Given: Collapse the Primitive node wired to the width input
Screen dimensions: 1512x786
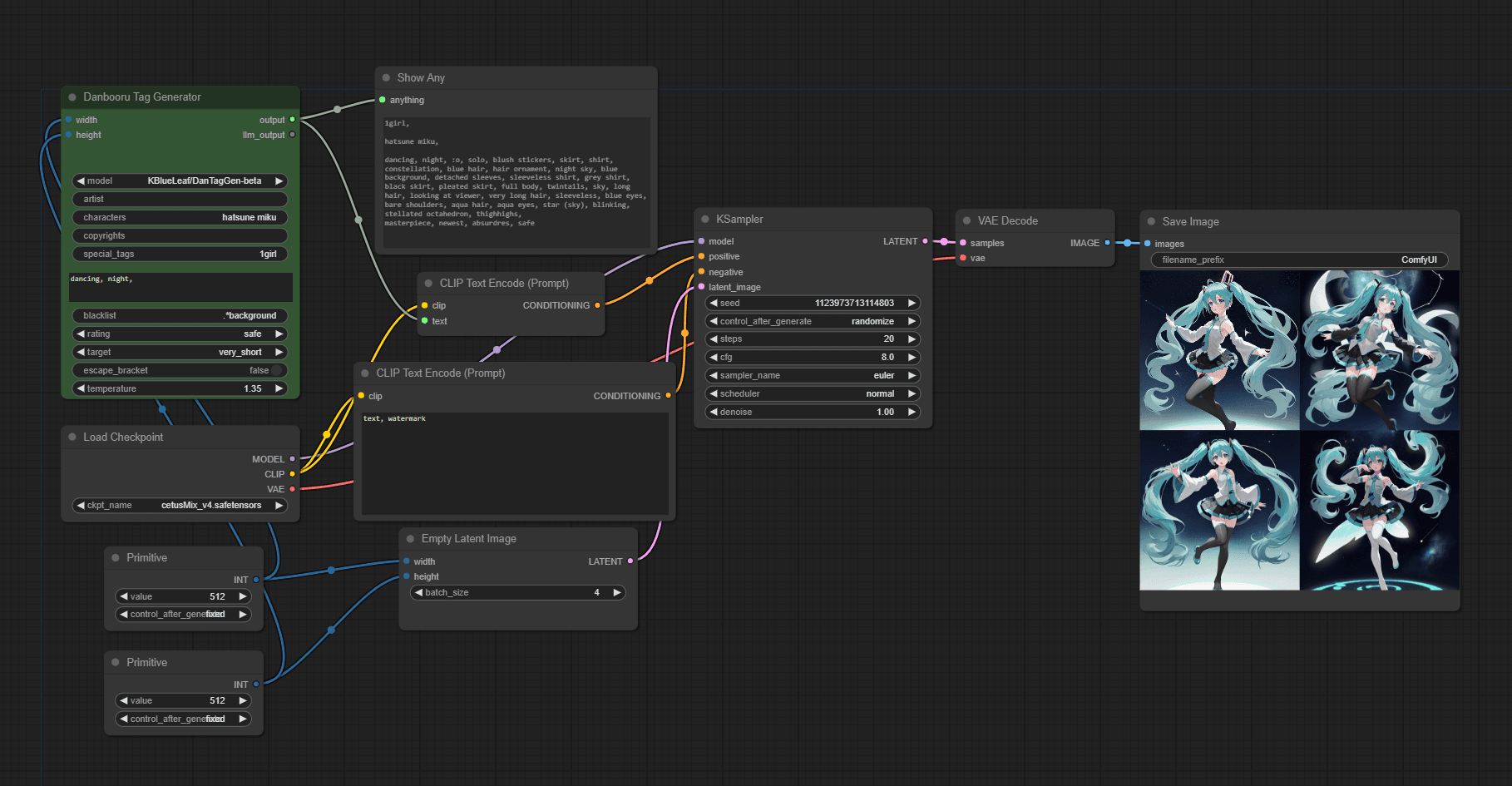Looking at the screenshot, I should tap(116, 558).
